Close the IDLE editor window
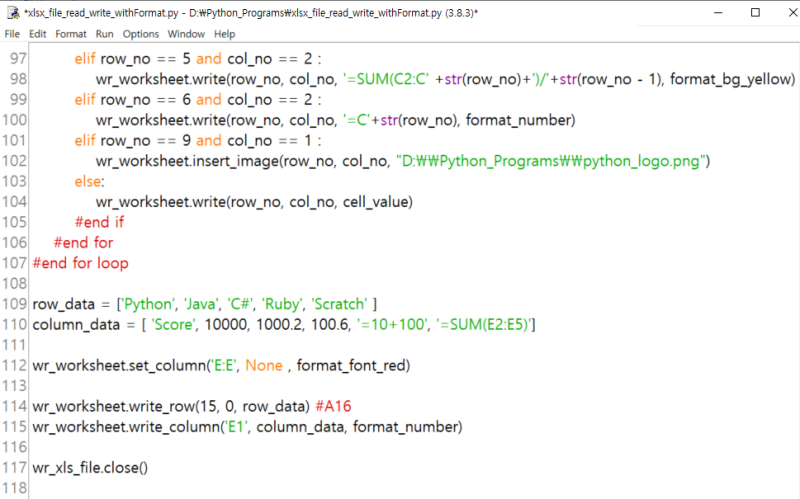This screenshot has height=499, width=800. tap(783, 12)
